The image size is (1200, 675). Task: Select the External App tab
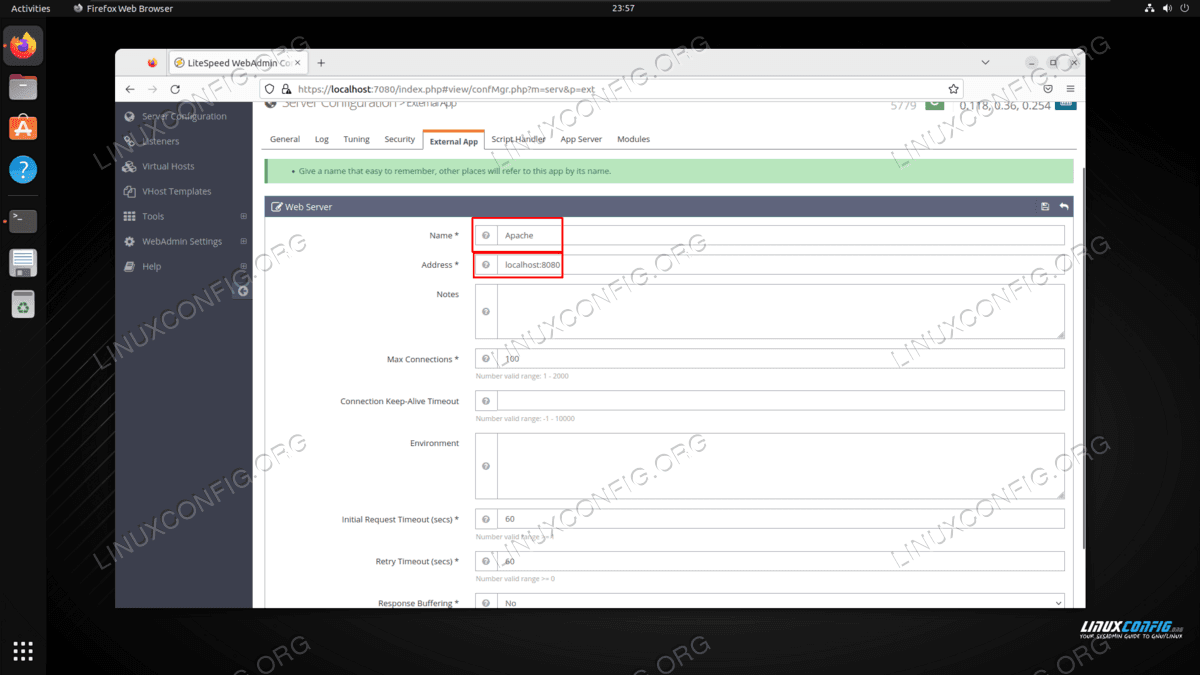click(x=453, y=140)
